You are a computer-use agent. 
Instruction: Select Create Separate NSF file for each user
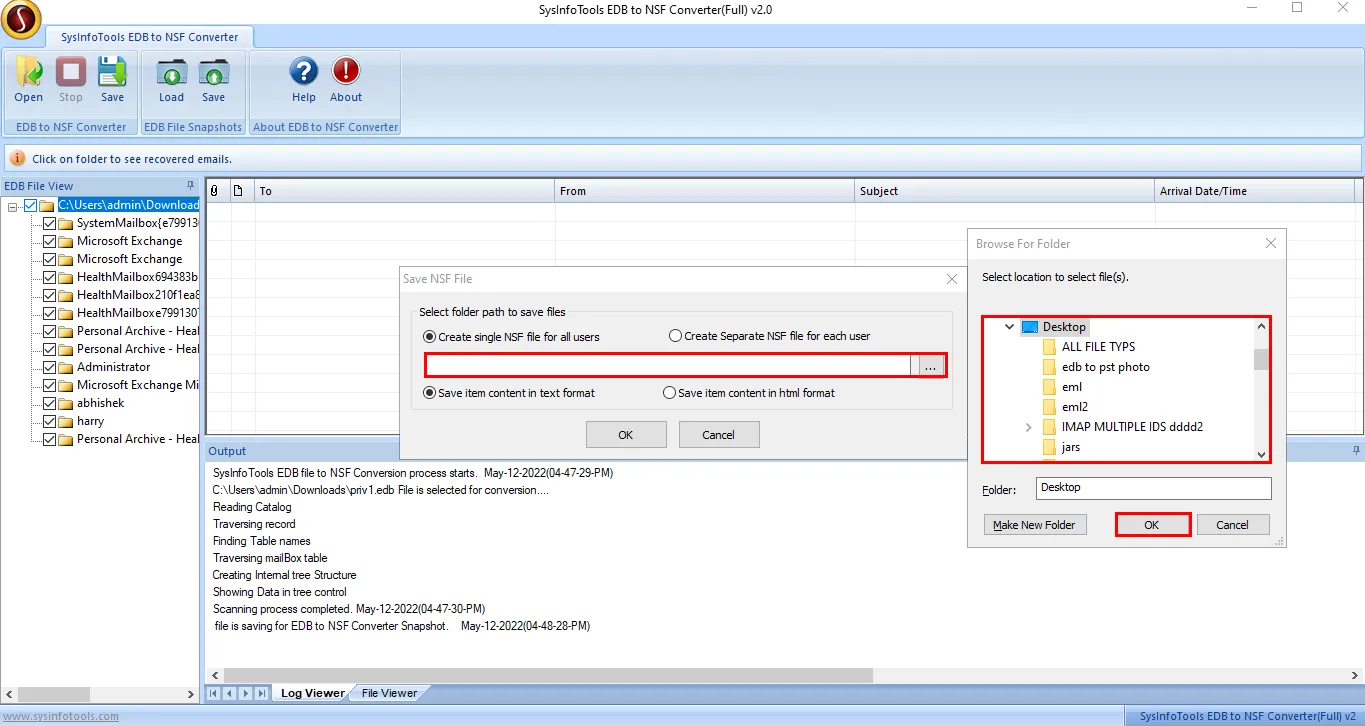pyautogui.click(x=675, y=336)
